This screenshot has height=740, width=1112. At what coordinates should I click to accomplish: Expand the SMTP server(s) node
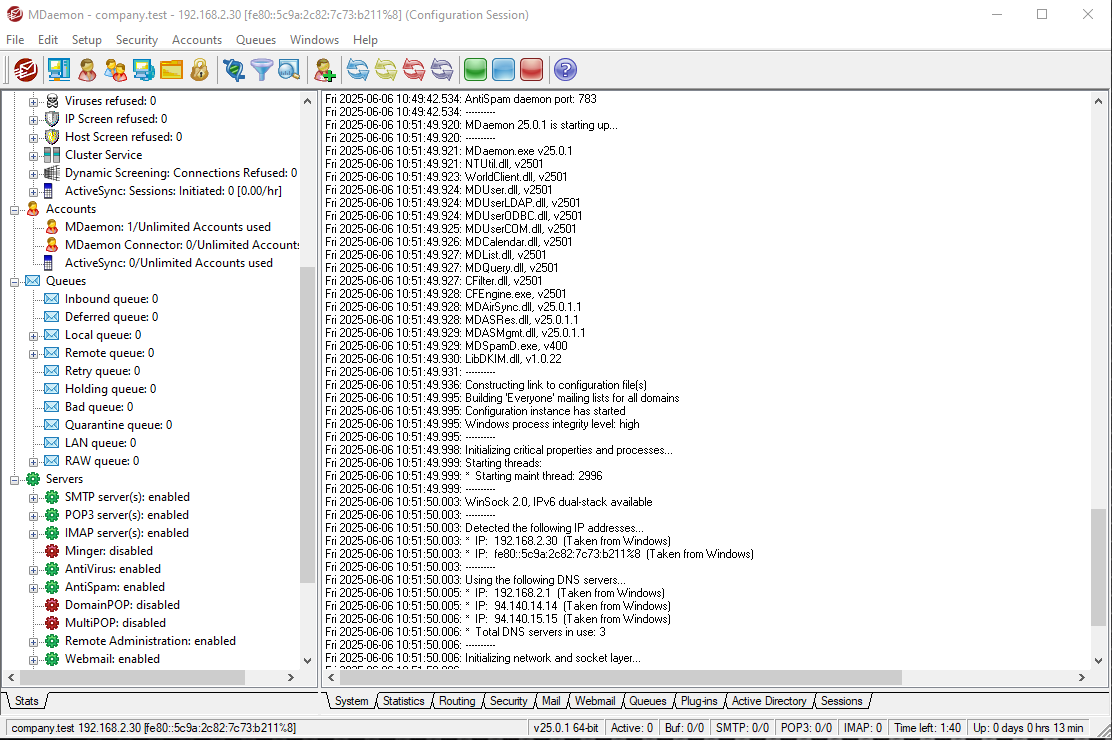tap(33, 498)
